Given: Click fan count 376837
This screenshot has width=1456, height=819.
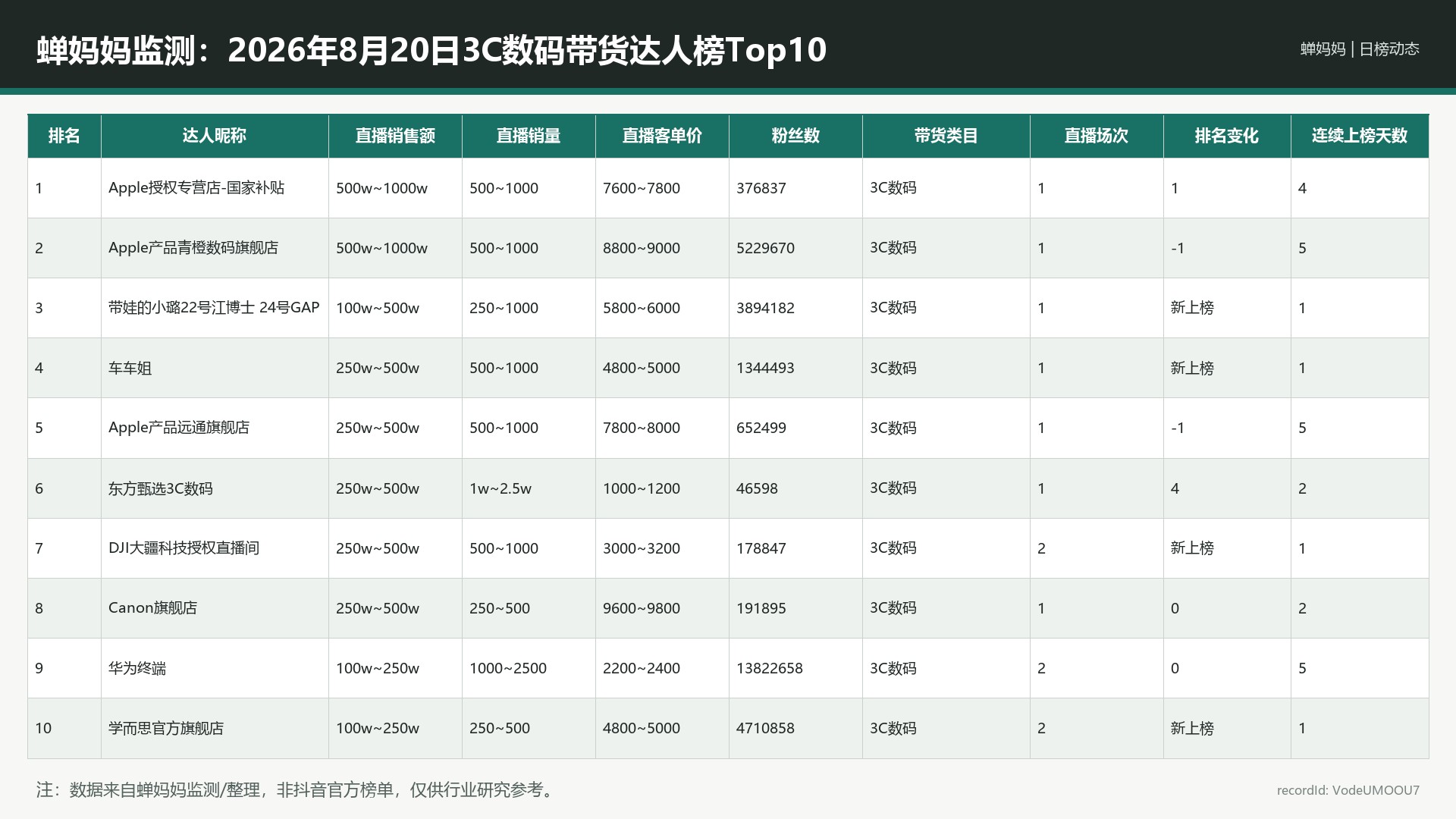Looking at the screenshot, I should (x=761, y=188).
